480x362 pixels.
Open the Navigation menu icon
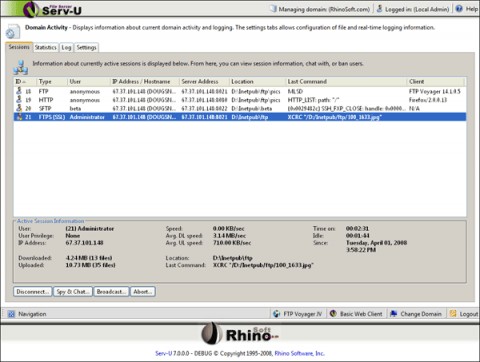click(11, 314)
